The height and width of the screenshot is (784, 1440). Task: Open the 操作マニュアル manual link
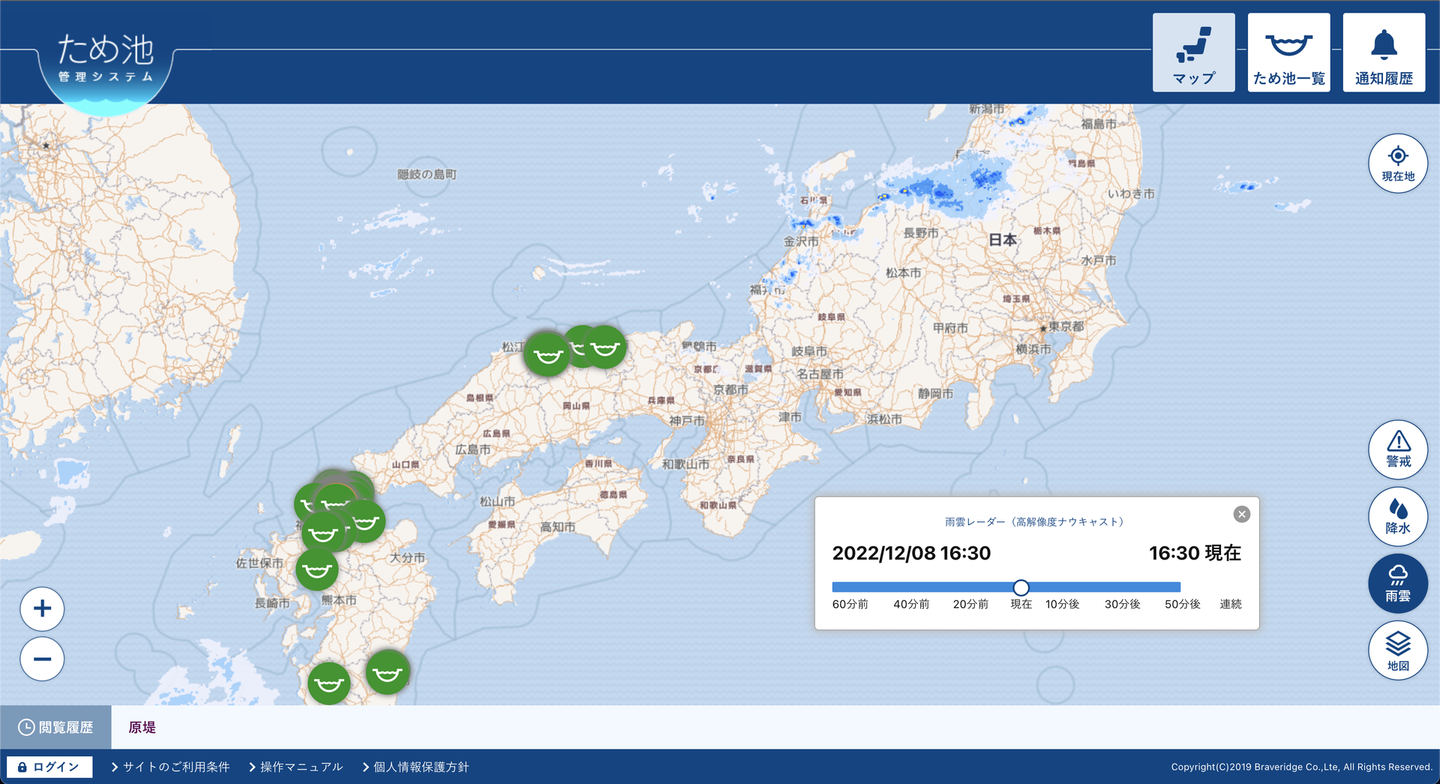pyautogui.click(x=295, y=767)
